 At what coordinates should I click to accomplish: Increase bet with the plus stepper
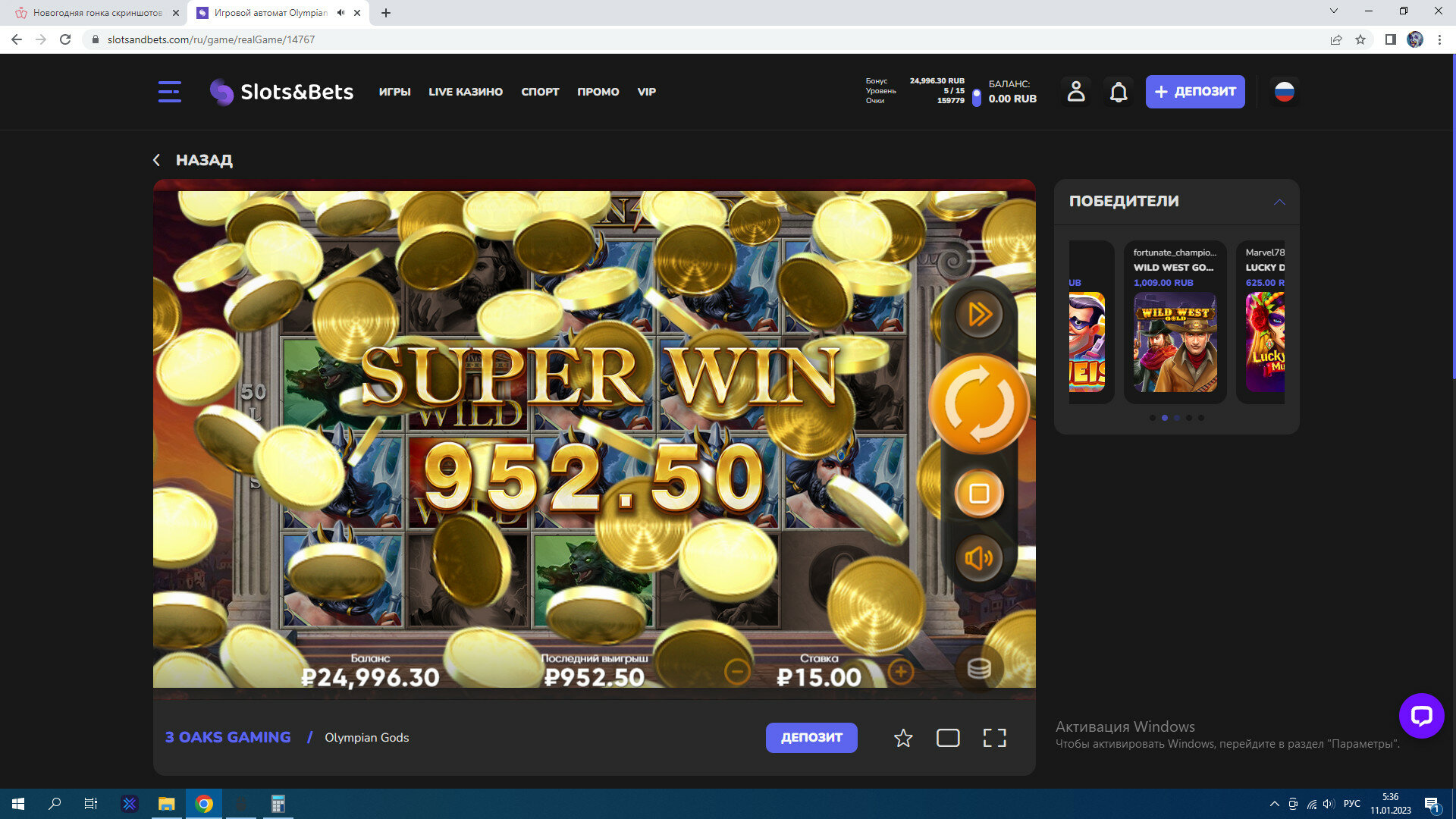(x=901, y=671)
